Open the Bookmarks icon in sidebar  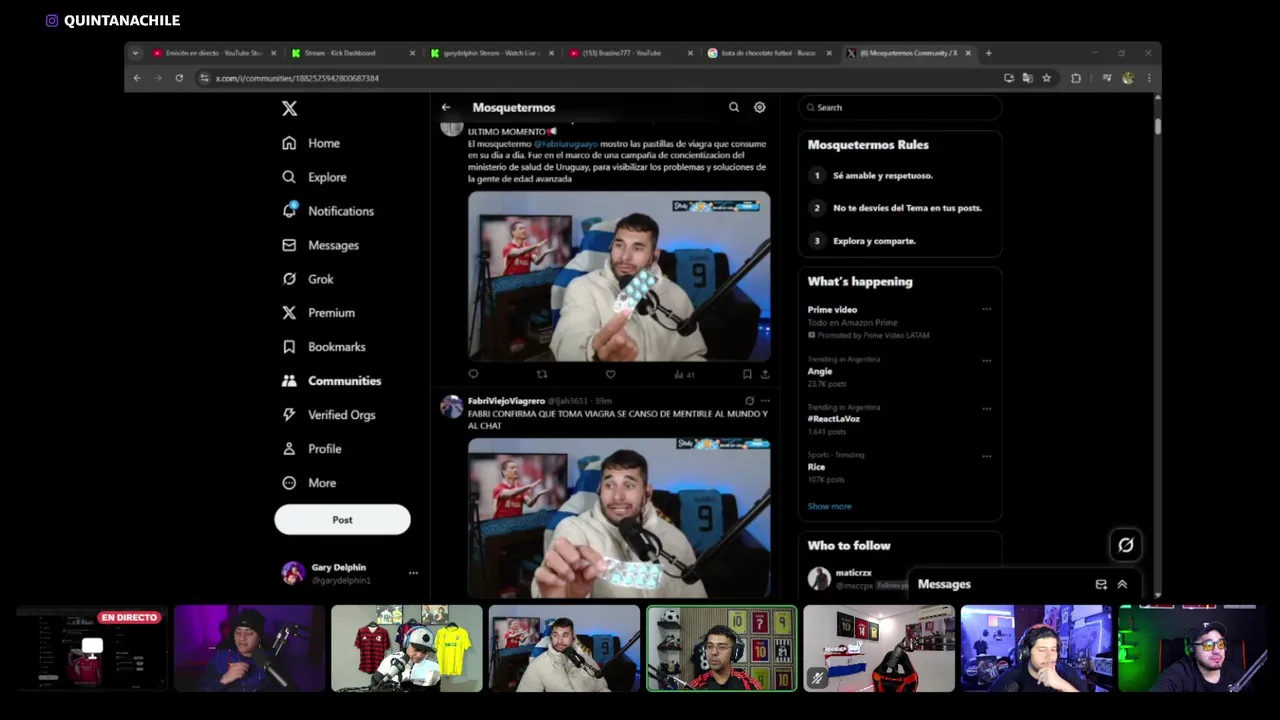pos(289,347)
